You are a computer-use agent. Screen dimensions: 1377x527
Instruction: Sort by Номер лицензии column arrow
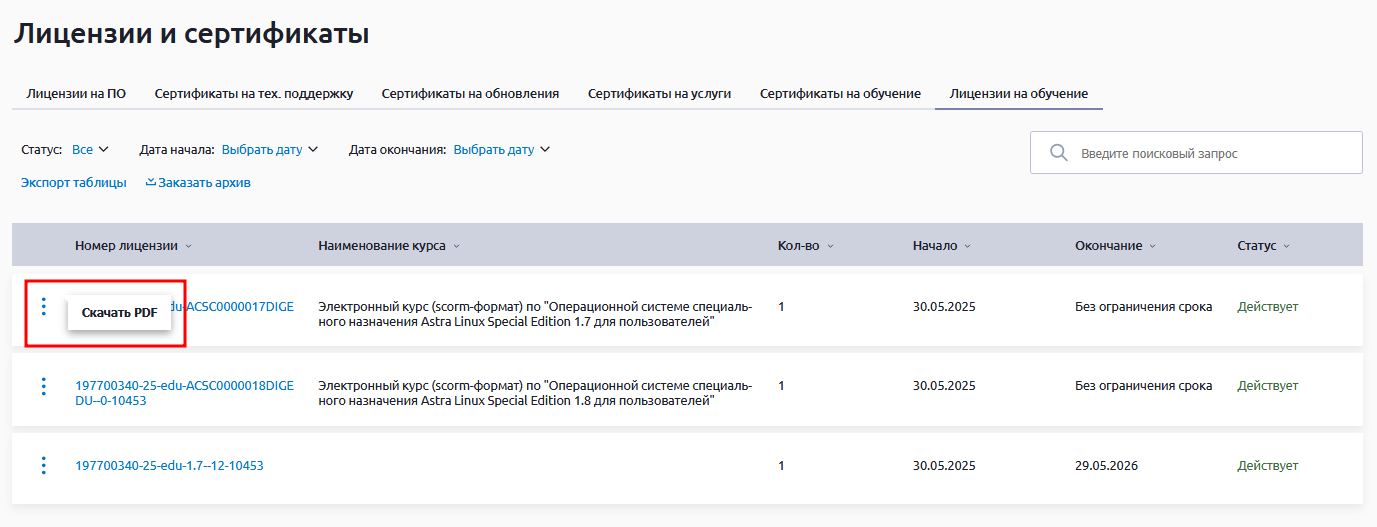pos(189,246)
